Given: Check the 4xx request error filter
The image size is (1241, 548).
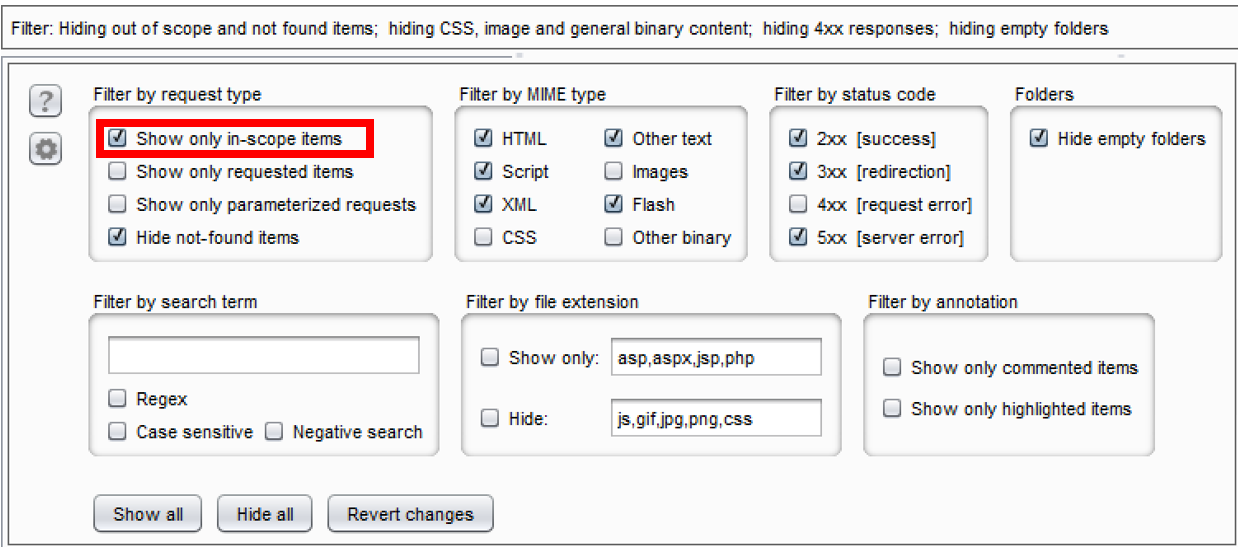Looking at the screenshot, I should point(798,205).
